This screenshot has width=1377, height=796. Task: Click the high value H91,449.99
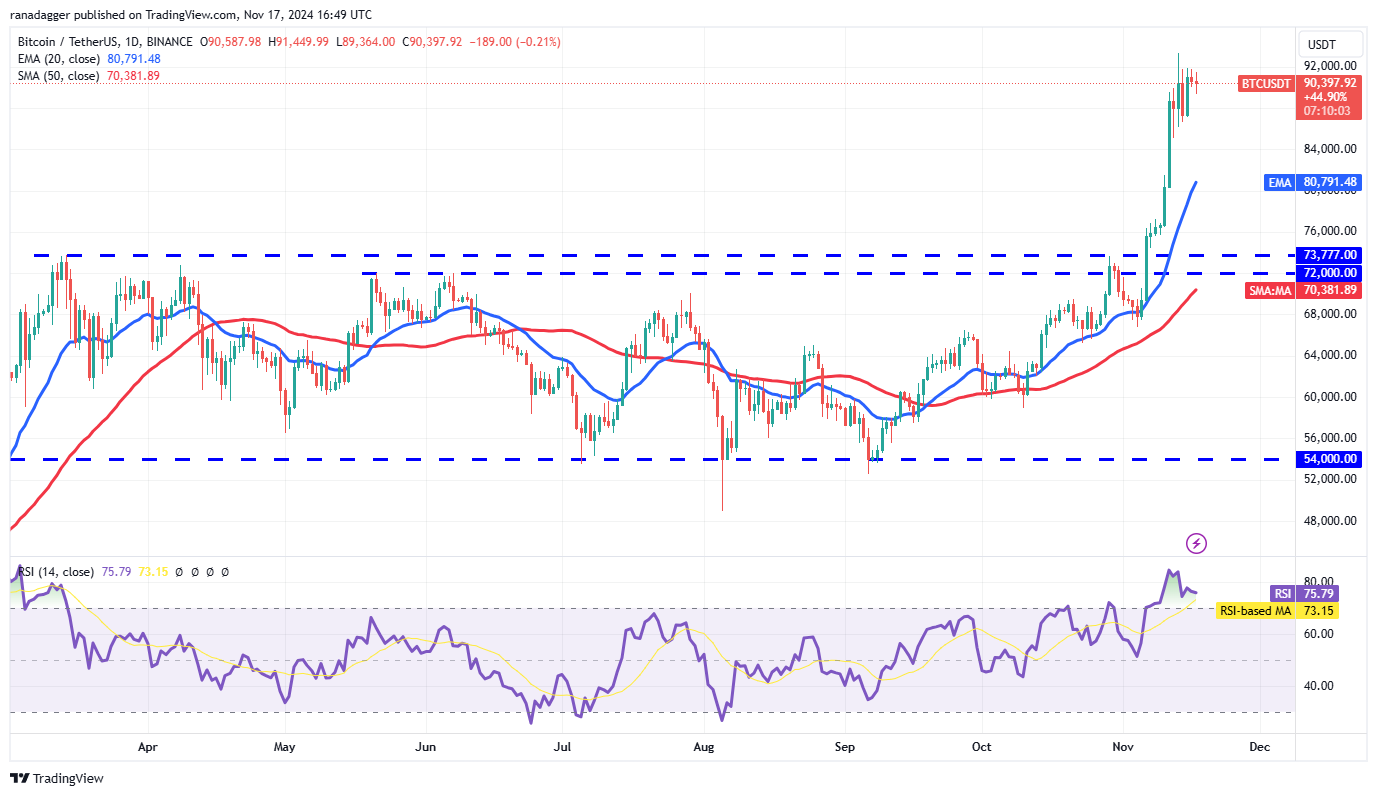pyautogui.click(x=299, y=42)
